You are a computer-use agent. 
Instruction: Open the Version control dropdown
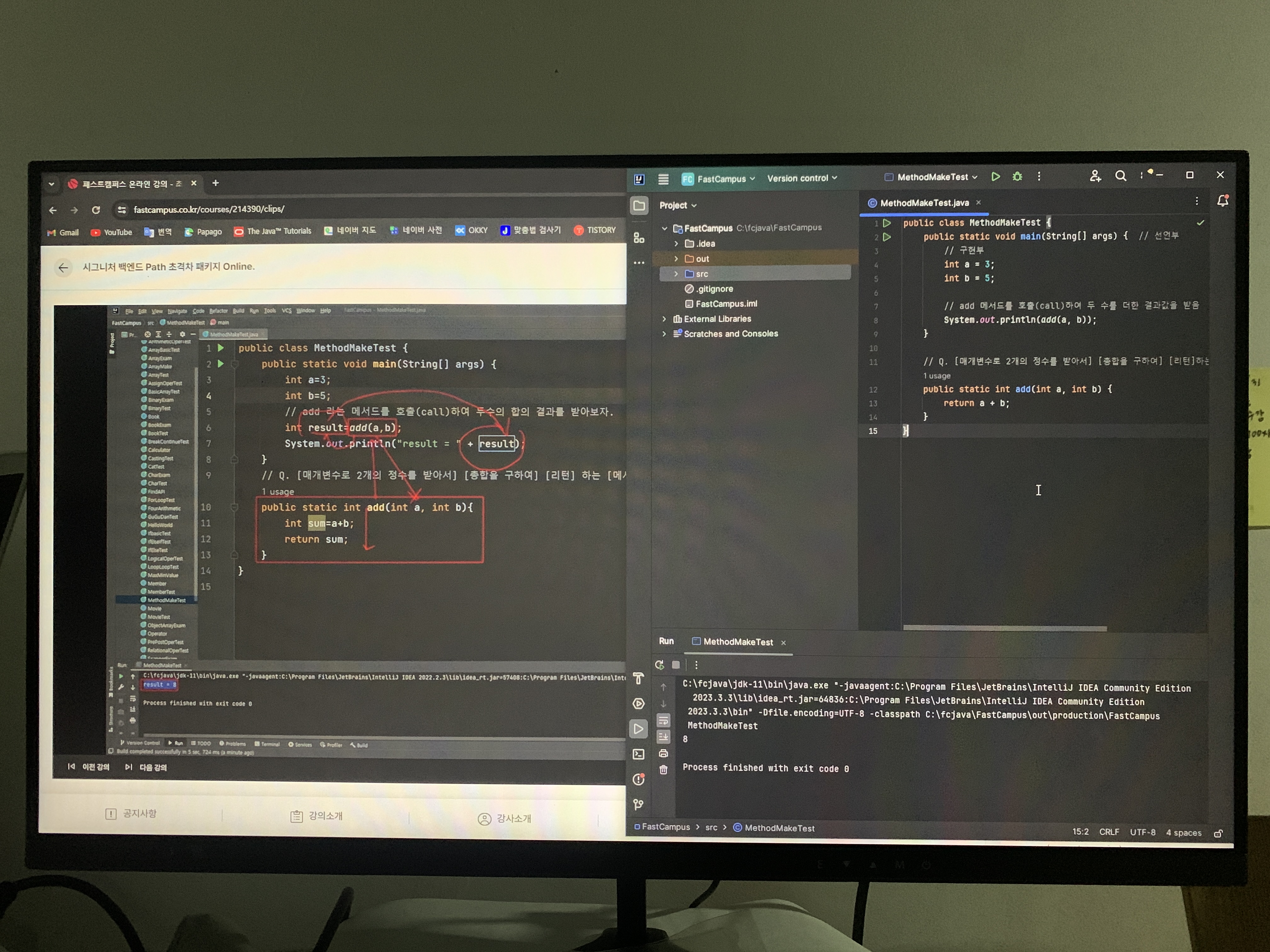click(802, 178)
